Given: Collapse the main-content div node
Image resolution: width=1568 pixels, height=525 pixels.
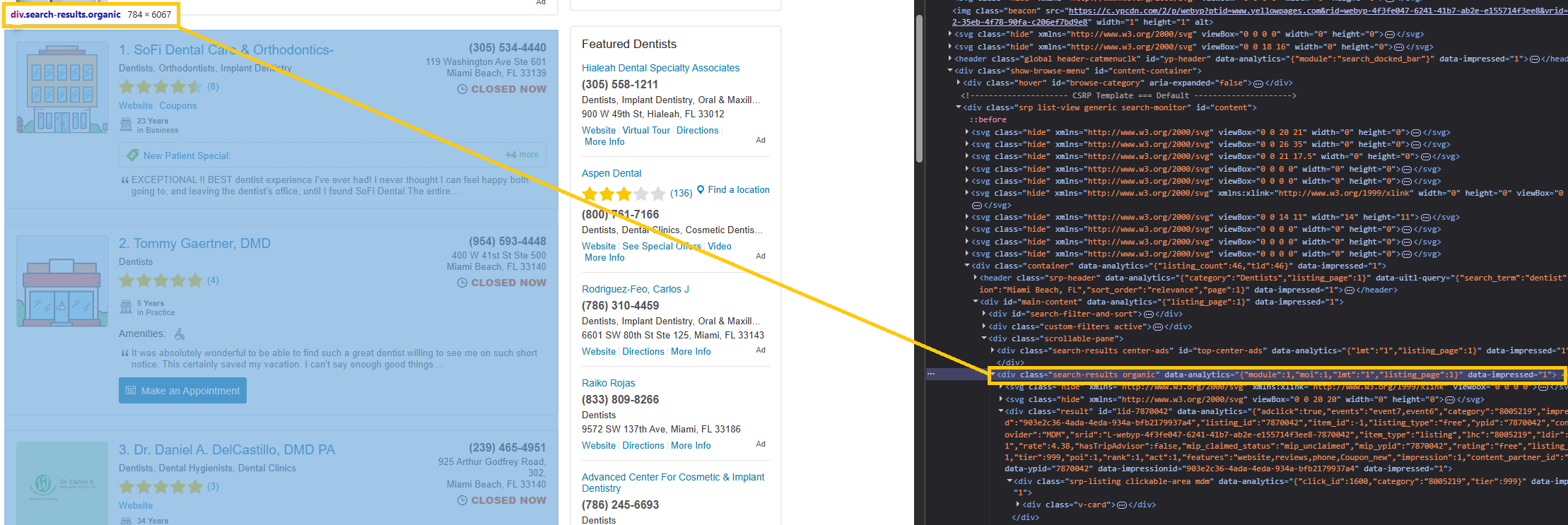Looking at the screenshot, I should (x=976, y=302).
